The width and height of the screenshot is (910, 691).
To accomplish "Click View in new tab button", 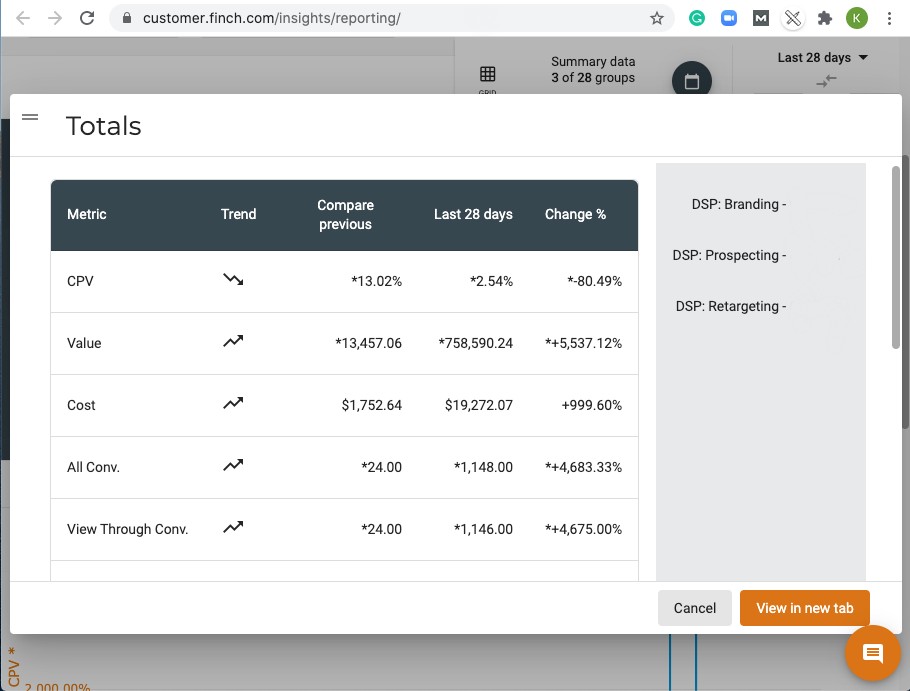I will pyautogui.click(x=804, y=608).
